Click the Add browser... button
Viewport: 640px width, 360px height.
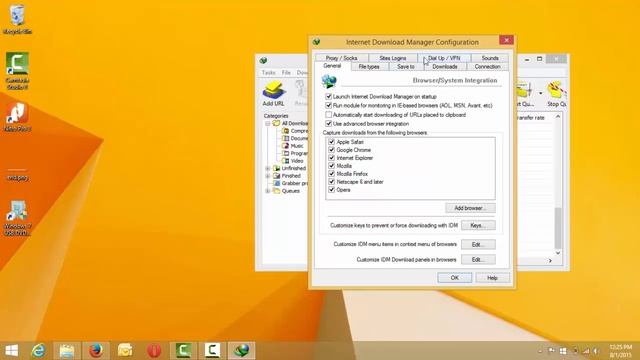click(x=471, y=208)
